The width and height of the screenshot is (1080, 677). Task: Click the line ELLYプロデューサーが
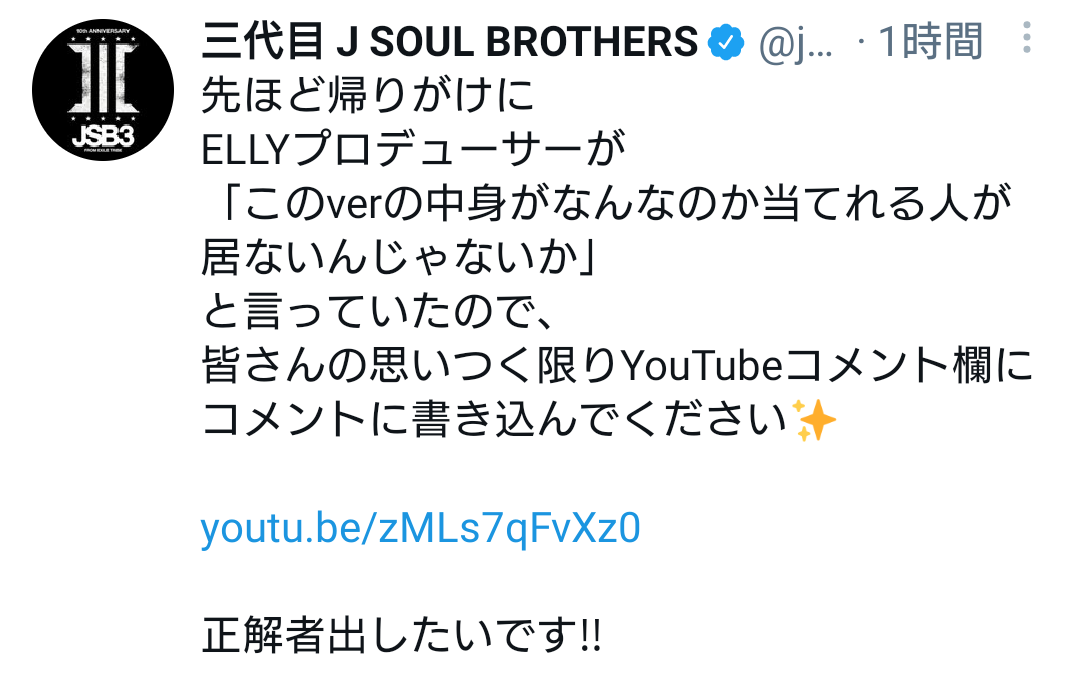click(413, 148)
